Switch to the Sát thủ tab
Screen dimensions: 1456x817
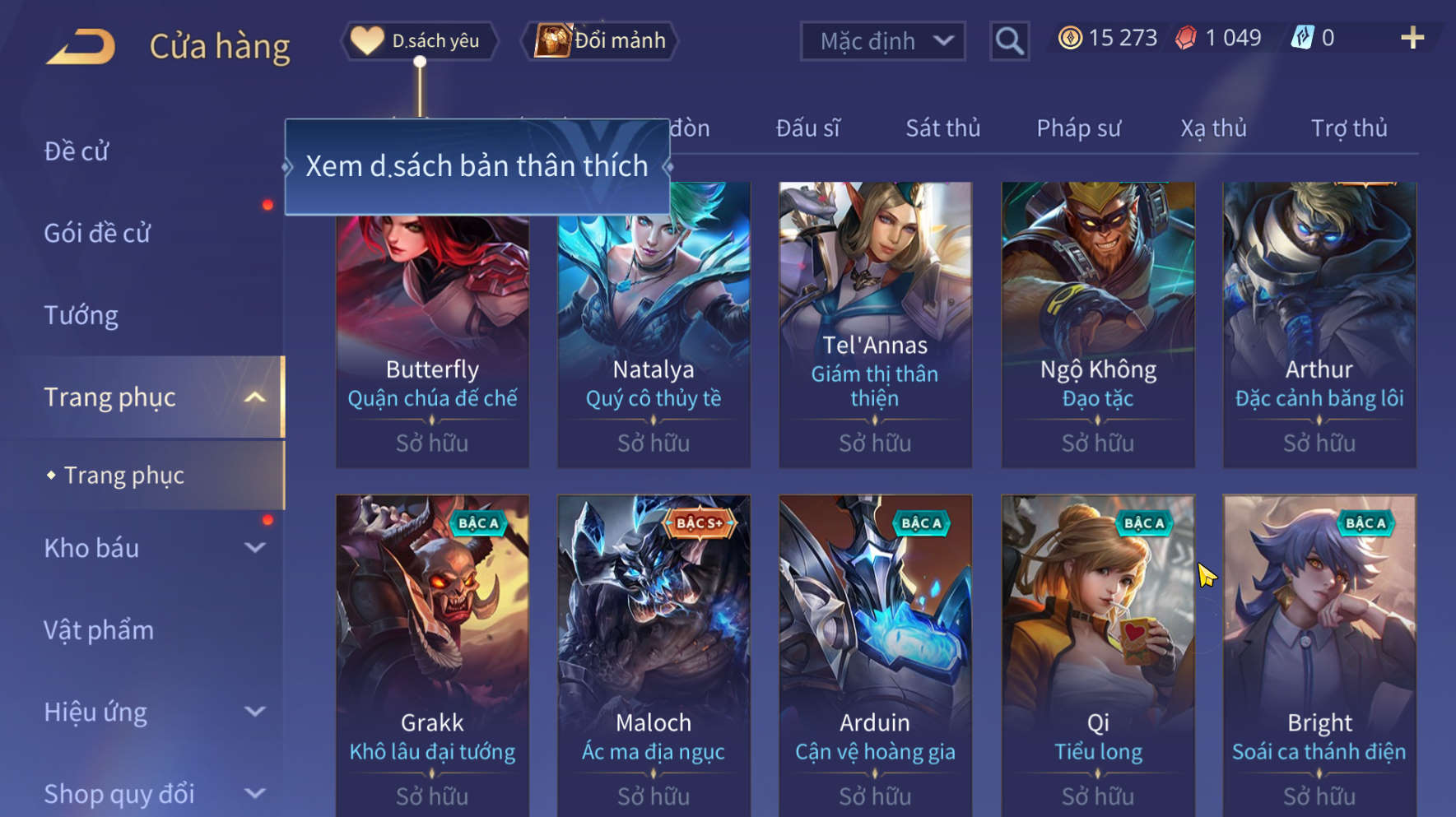[943, 128]
